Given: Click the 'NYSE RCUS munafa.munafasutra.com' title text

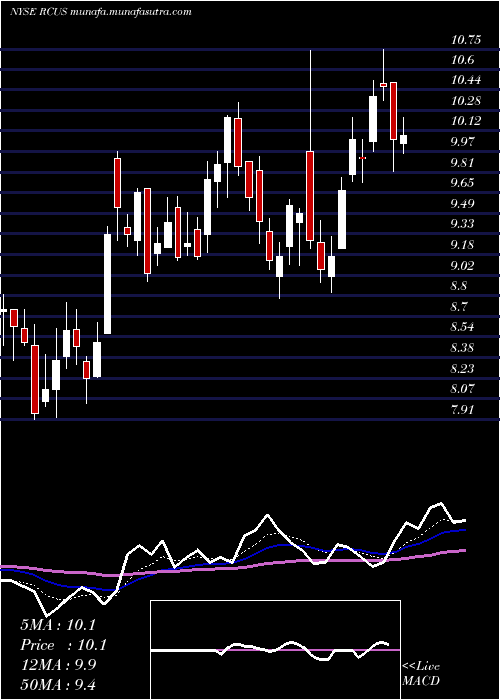Looking at the screenshot, I should pyautogui.click(x=101, y=12).
